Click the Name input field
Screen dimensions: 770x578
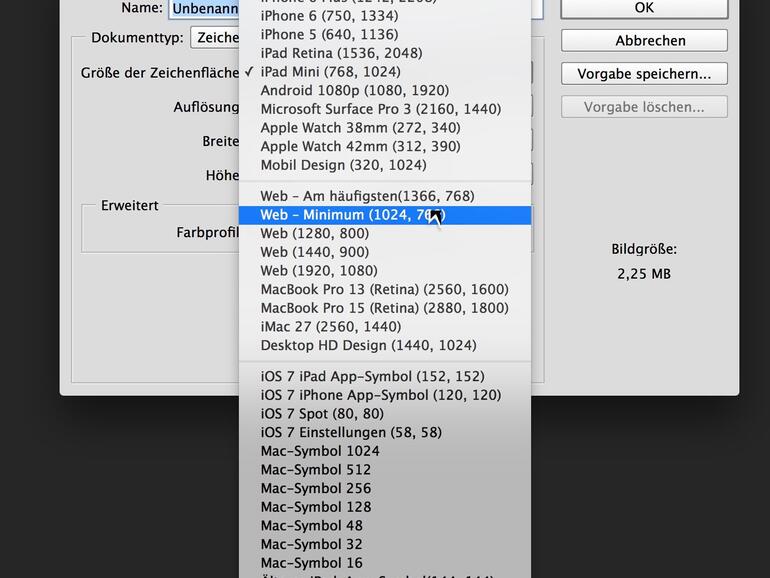(x=204, y=8)
